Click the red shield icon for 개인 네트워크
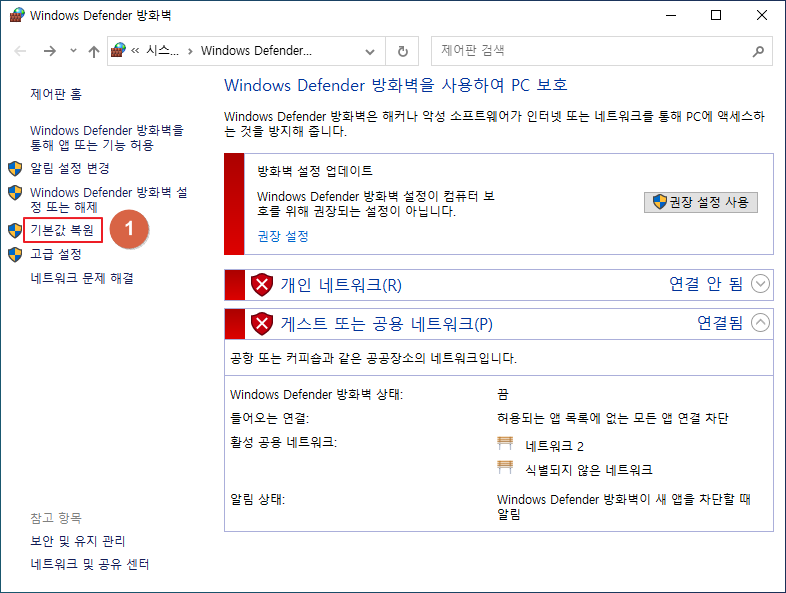Image resolution: width=786 pixels, height=593 pixels. pyautogui.click(x=262, y=285)
